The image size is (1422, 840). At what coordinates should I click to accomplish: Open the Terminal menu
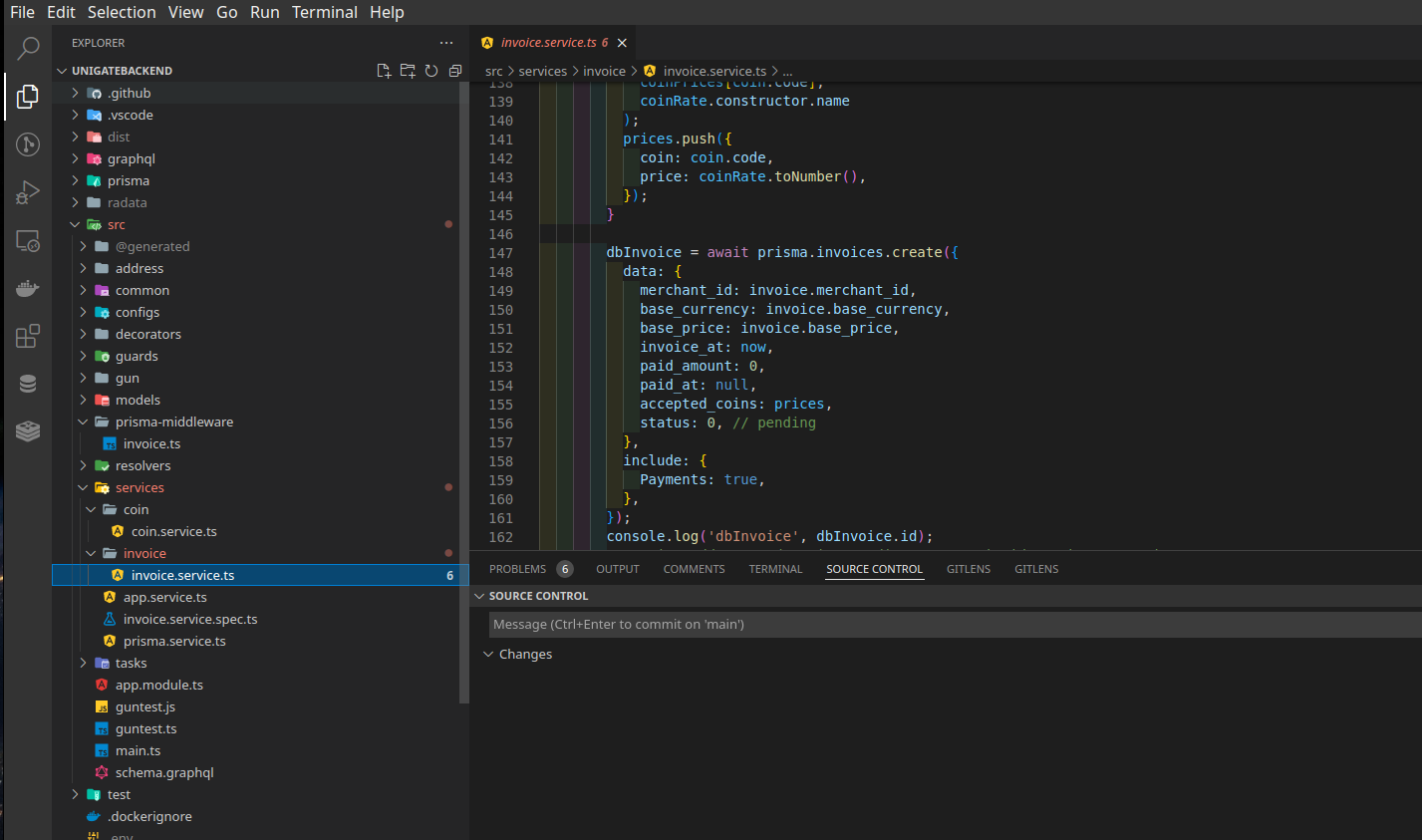(x=324, y=12)
